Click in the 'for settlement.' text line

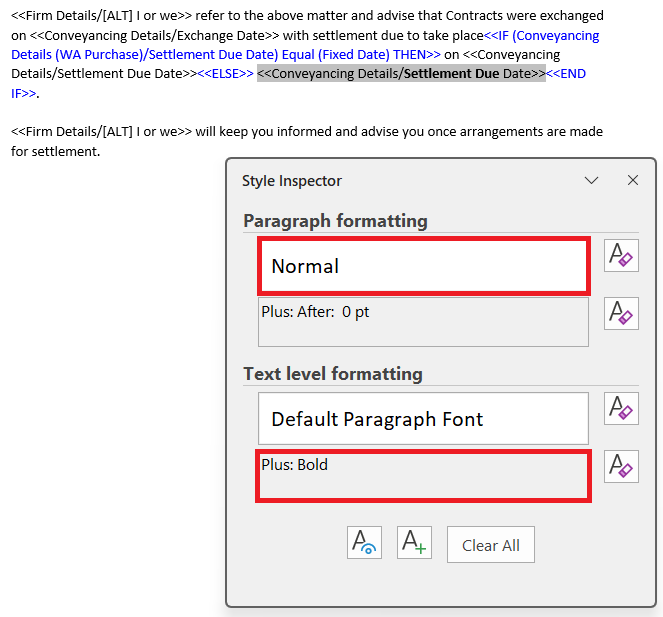pyautogui.click(x=55, y=151)
